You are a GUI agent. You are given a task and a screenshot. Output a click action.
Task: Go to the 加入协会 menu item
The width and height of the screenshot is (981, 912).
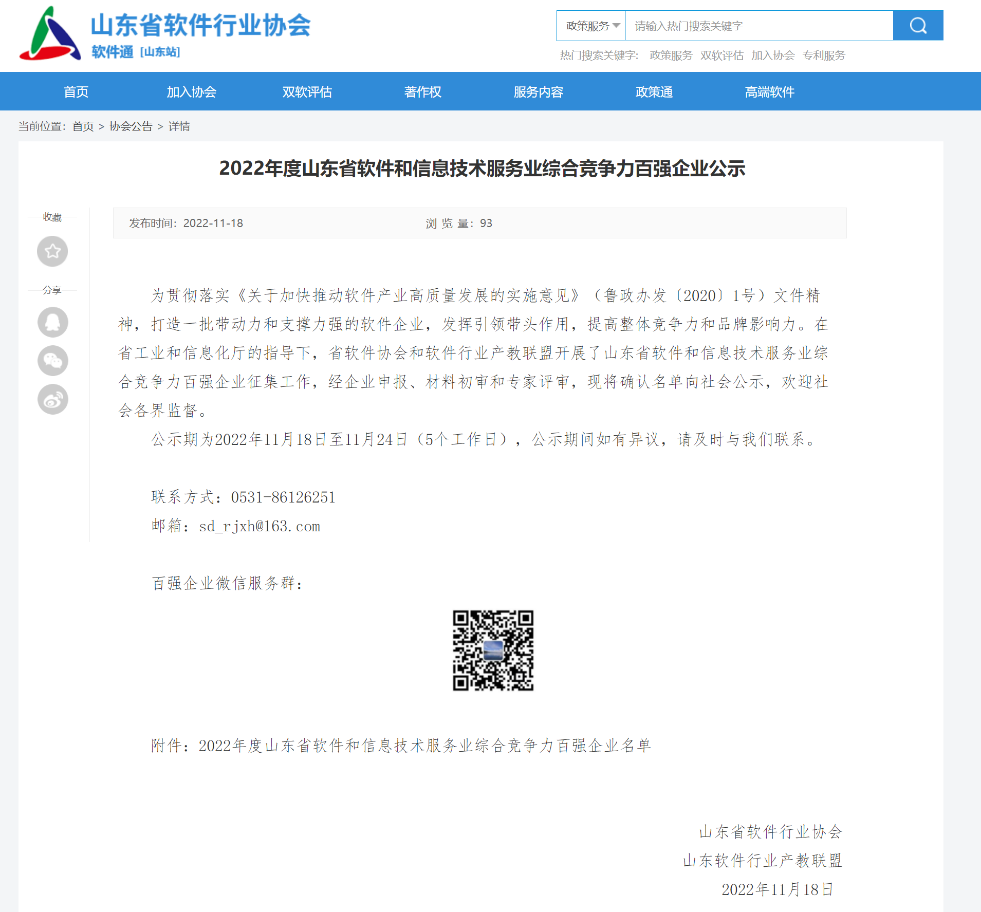[x=191, y=92]
